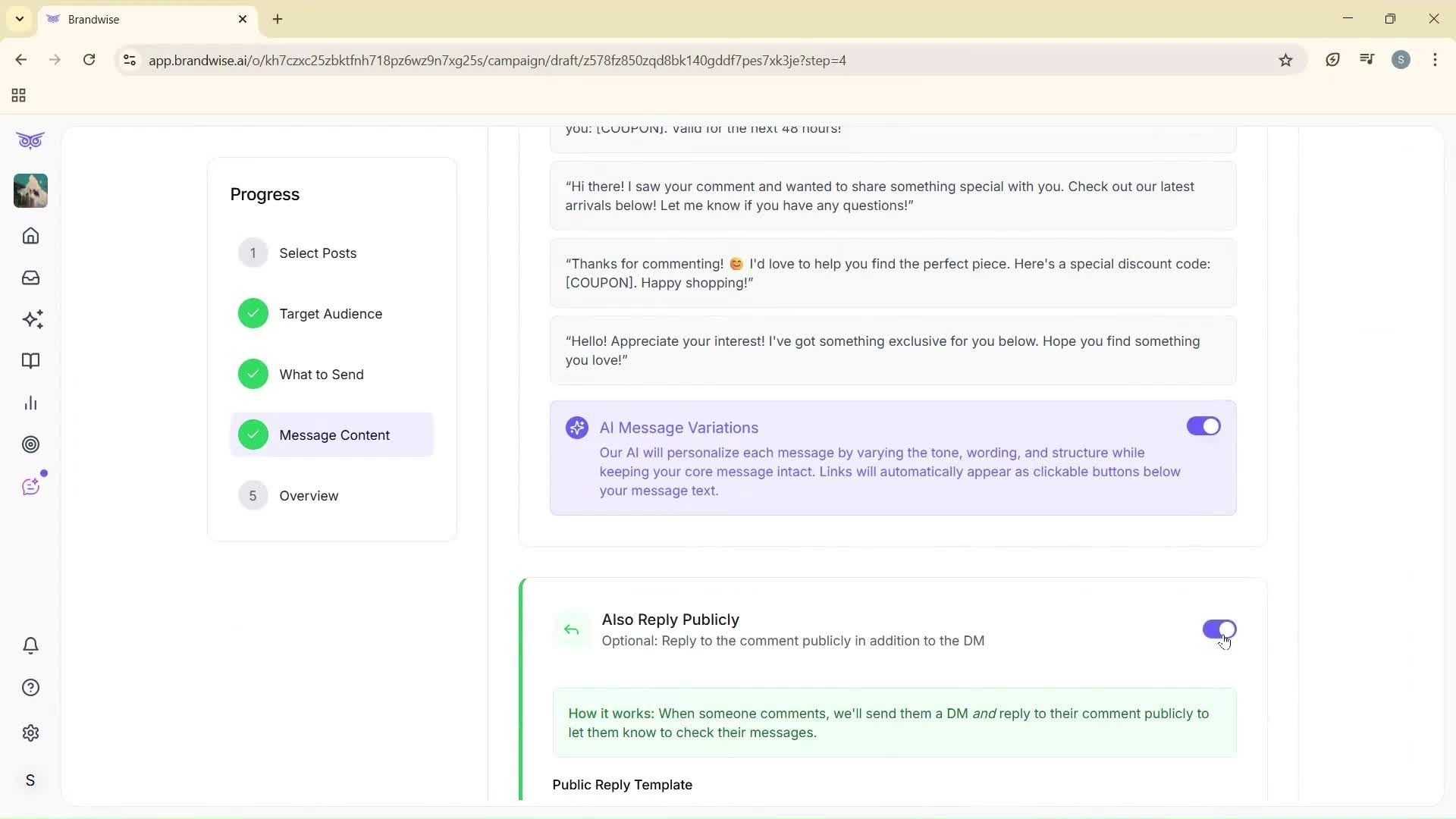This screenshot has width=1456, height=819.
Task: Open the Knowledge book icon in sidebar
Action: [30, 361]
